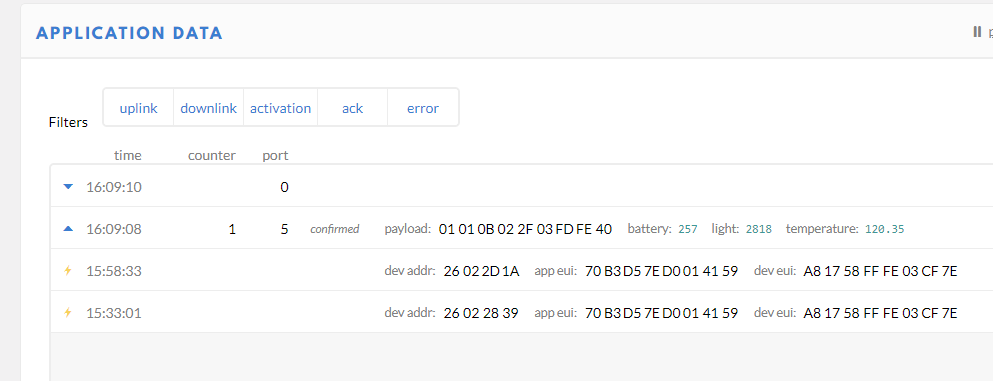
Task: Click the Application Data heading
Action: point(129,33)
